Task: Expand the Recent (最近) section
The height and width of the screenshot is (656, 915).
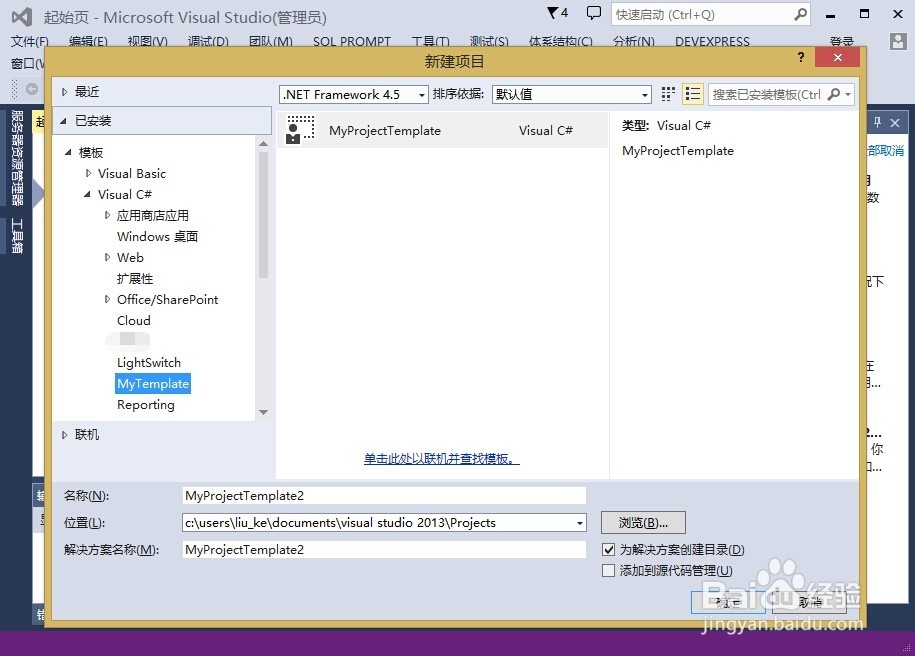Action: [64, 92]
